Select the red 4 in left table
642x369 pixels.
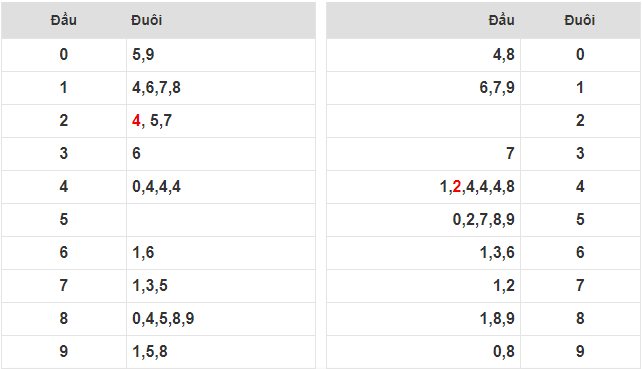136,120
